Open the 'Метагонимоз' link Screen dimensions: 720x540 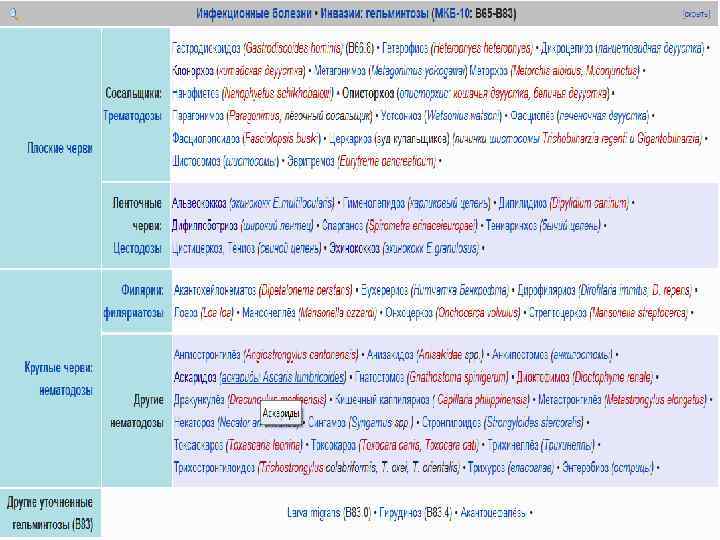coord(340,71)
